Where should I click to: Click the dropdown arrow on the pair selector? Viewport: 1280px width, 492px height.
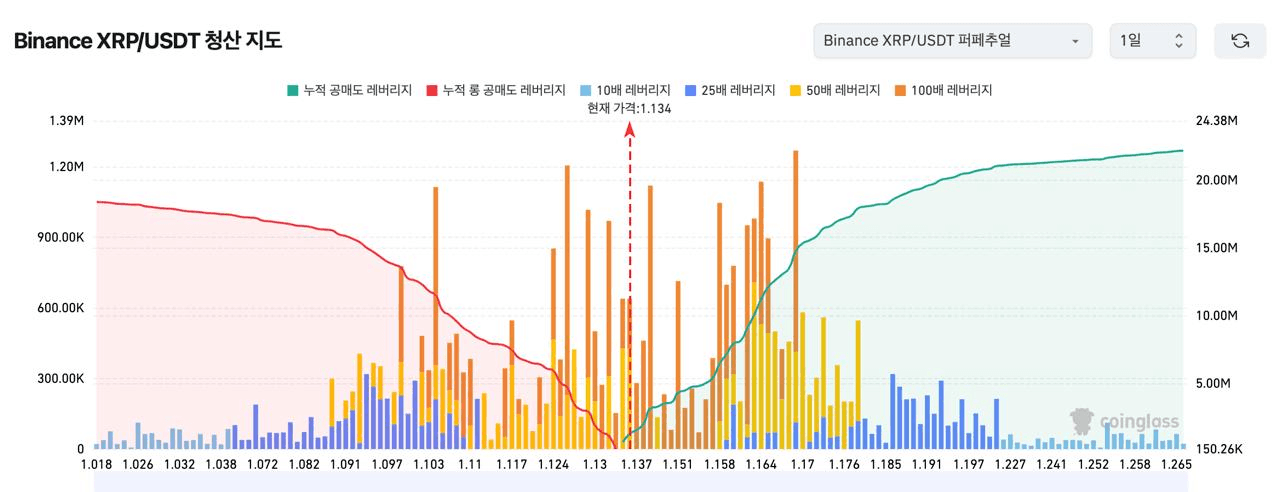[1075, 41]
